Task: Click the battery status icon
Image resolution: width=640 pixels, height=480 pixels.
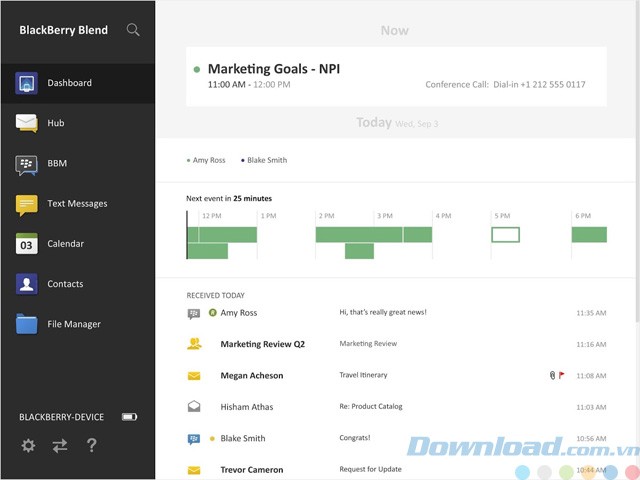Action: click(x=129, y=416)
